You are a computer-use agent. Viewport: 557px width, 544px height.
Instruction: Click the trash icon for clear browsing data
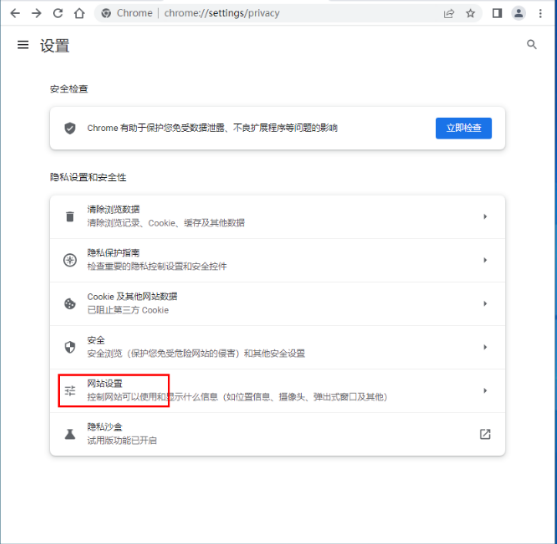[70, 216]
